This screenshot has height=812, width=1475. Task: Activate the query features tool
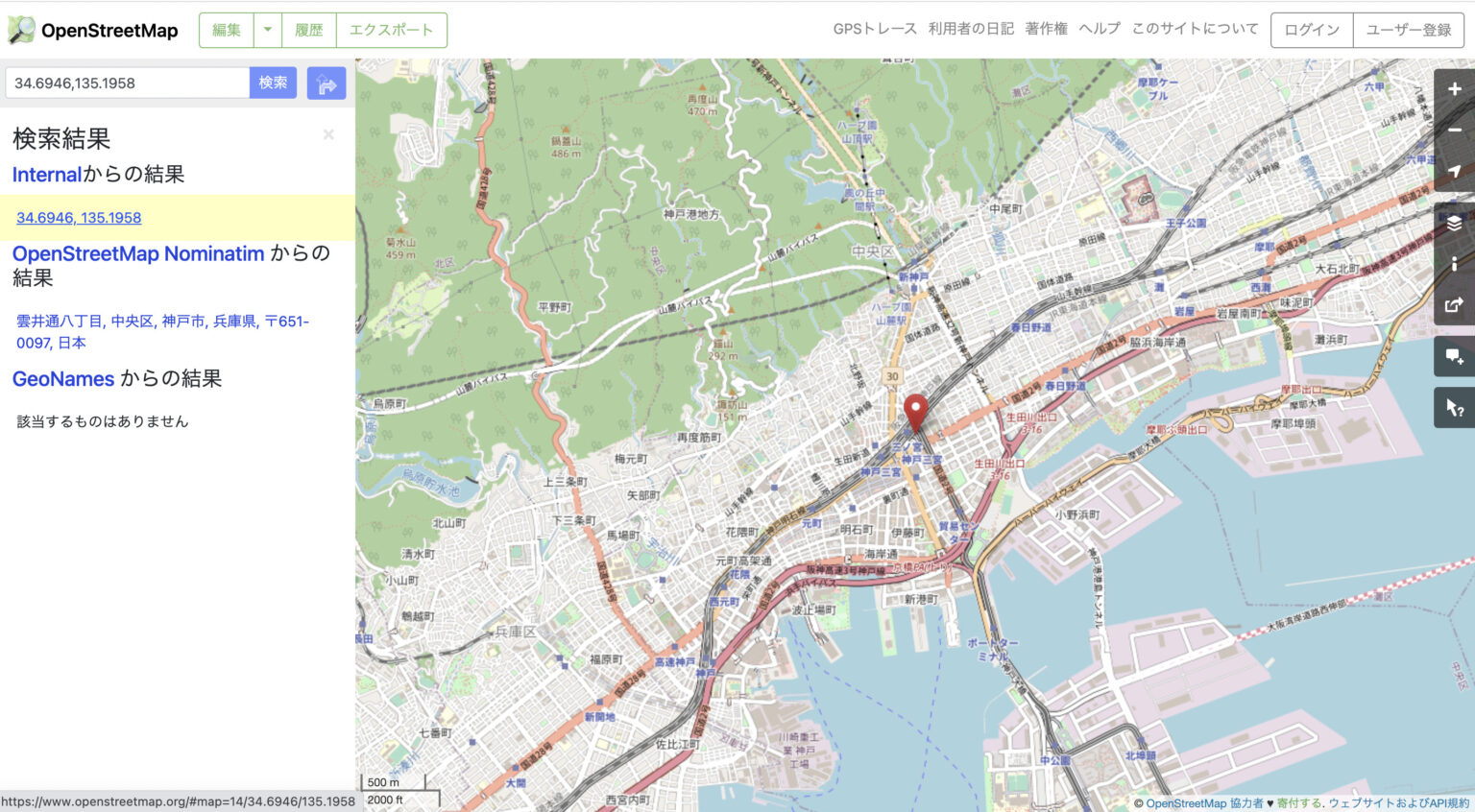(1453, 407)
